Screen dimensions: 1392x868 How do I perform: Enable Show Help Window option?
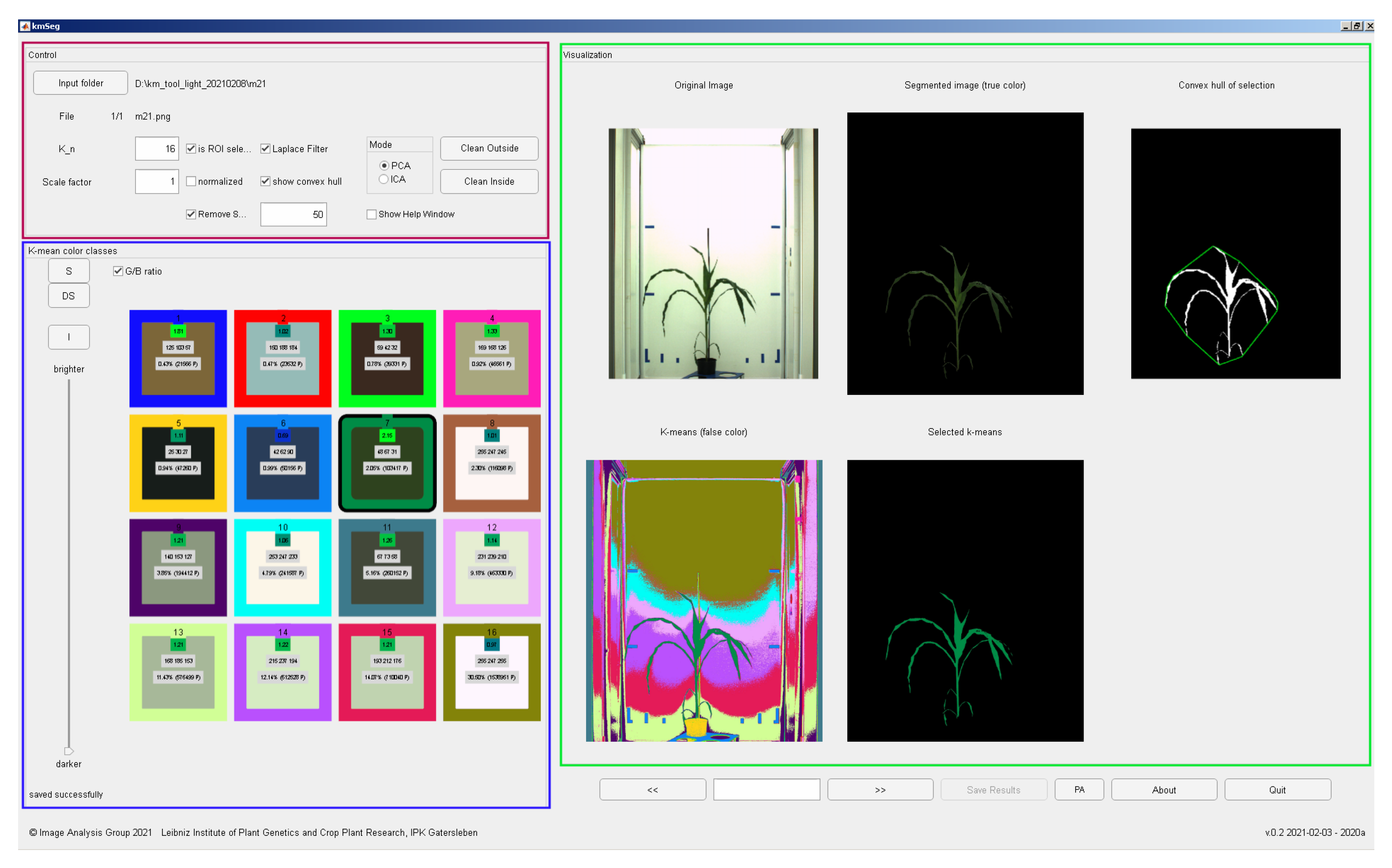[x=372, y=214]
